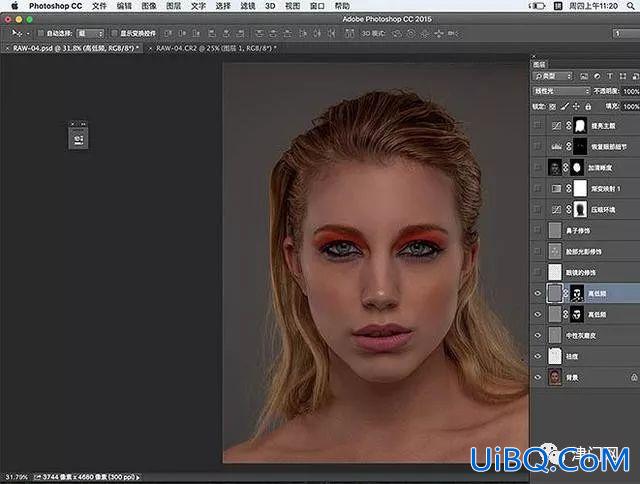Enable the 显示变换控件 checkbox

pyautogui.click(x=114, y=33)
